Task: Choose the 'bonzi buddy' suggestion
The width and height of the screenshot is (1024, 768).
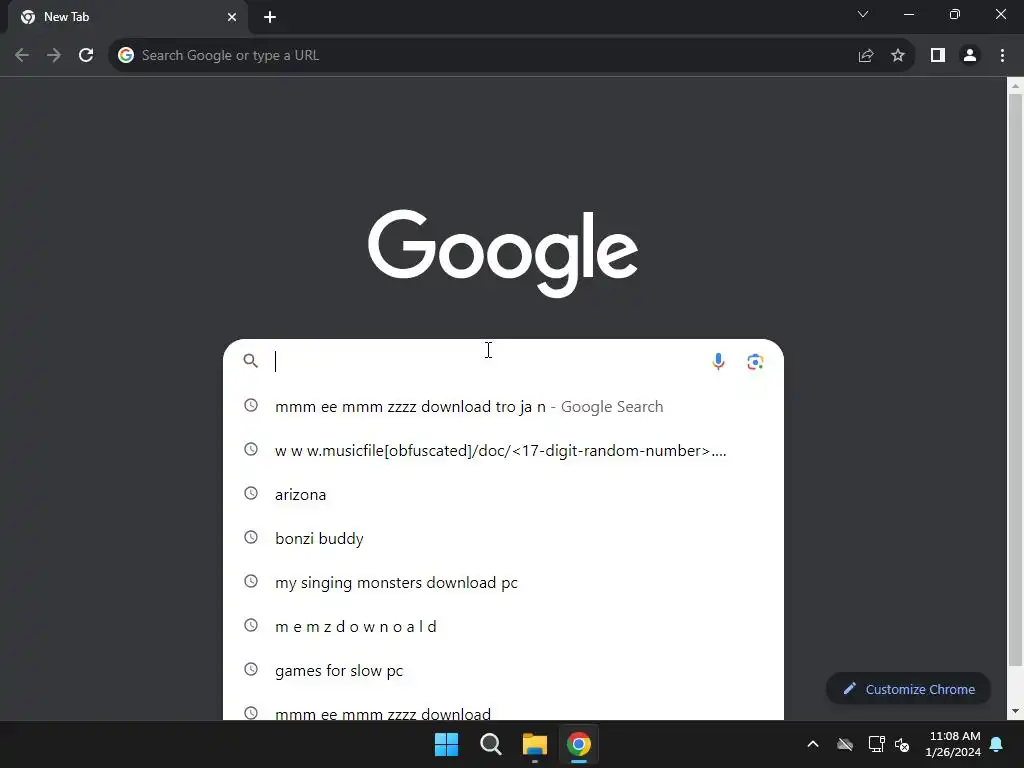Action: (x=503, y=538)
